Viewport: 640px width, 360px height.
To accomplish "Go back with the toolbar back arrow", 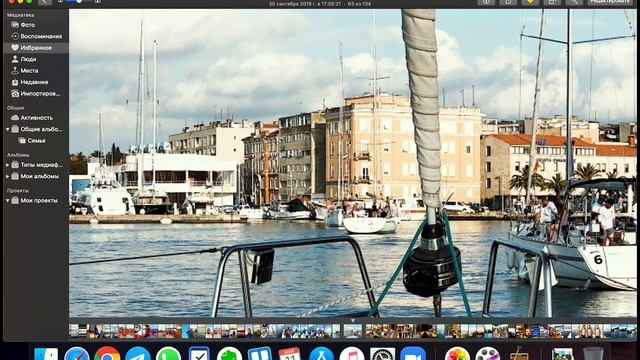I will pyautogui.click(x=44, y=2).
